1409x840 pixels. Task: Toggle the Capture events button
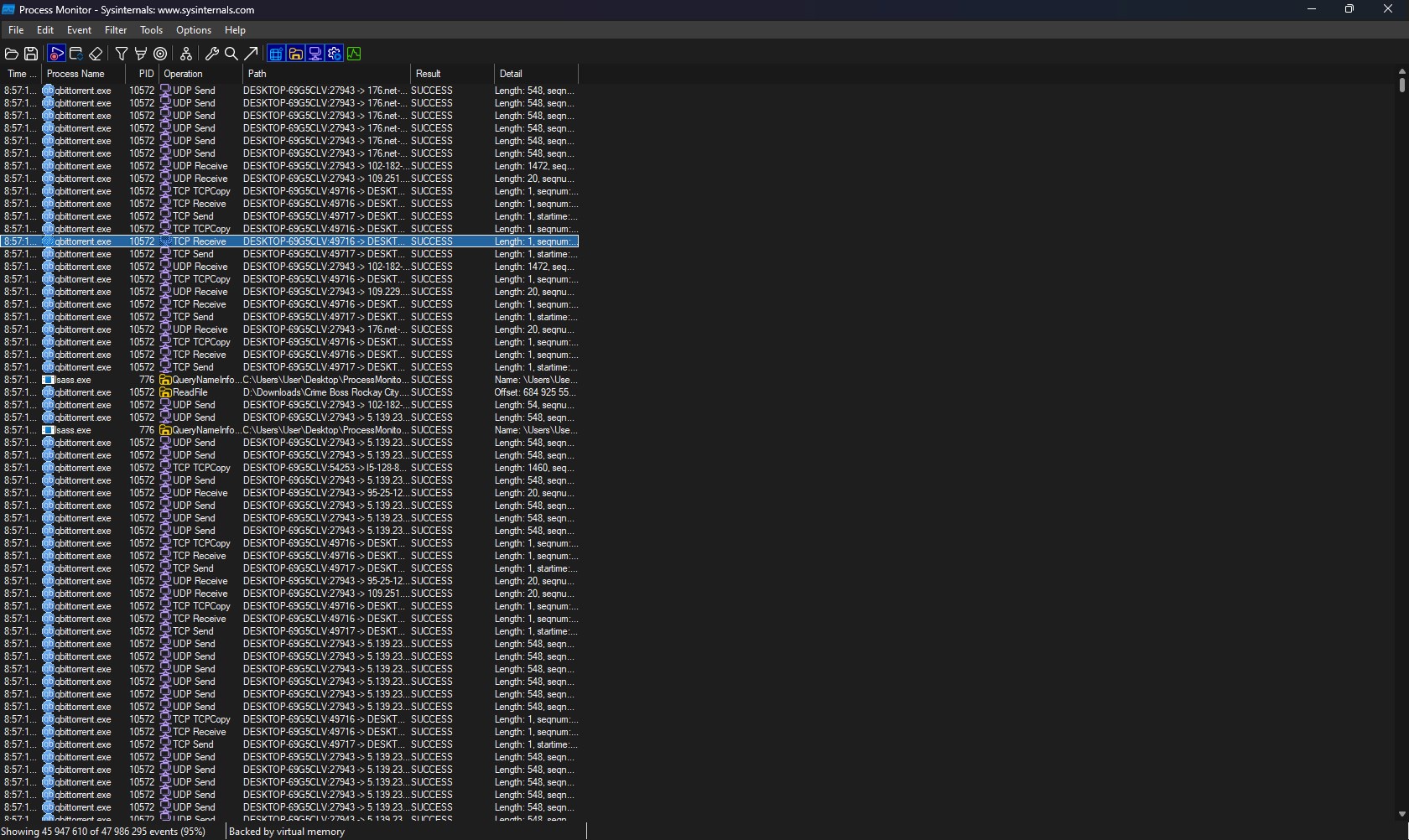tap(56, 54)
